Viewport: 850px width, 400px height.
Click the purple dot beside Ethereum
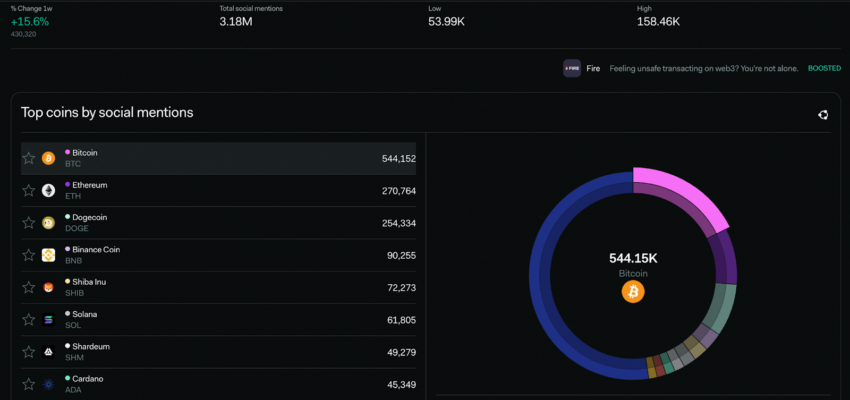point(68,185)
